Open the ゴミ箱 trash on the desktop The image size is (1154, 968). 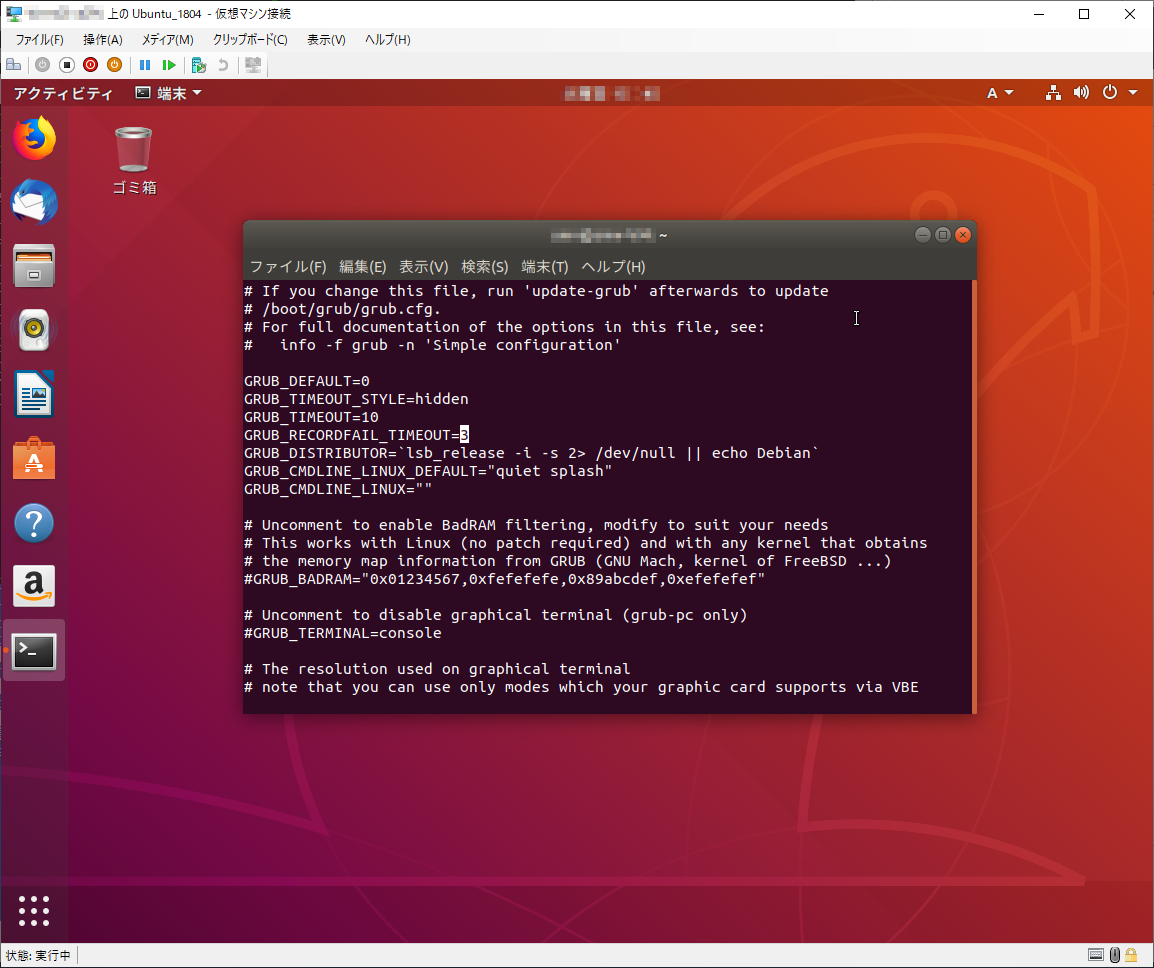coord(133,148)
